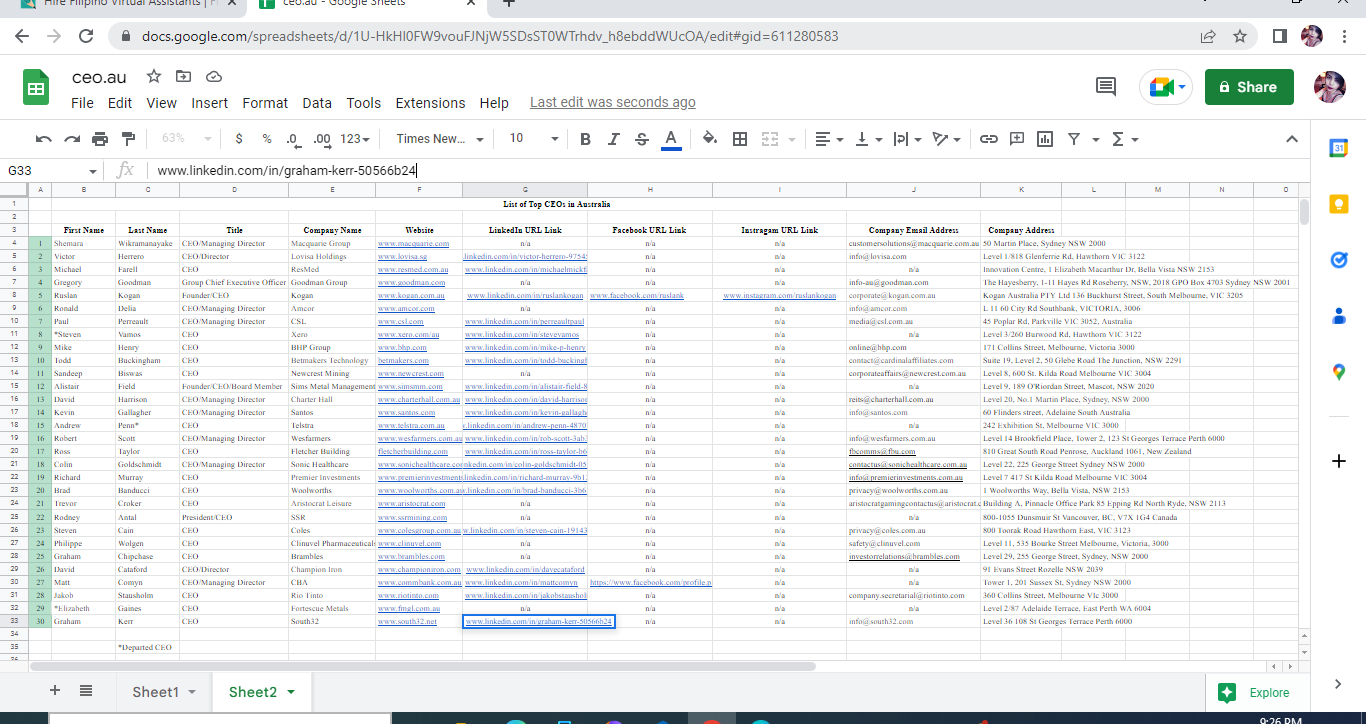
Task: Click the www.south32.net website link cell
Action: (419, 621)
